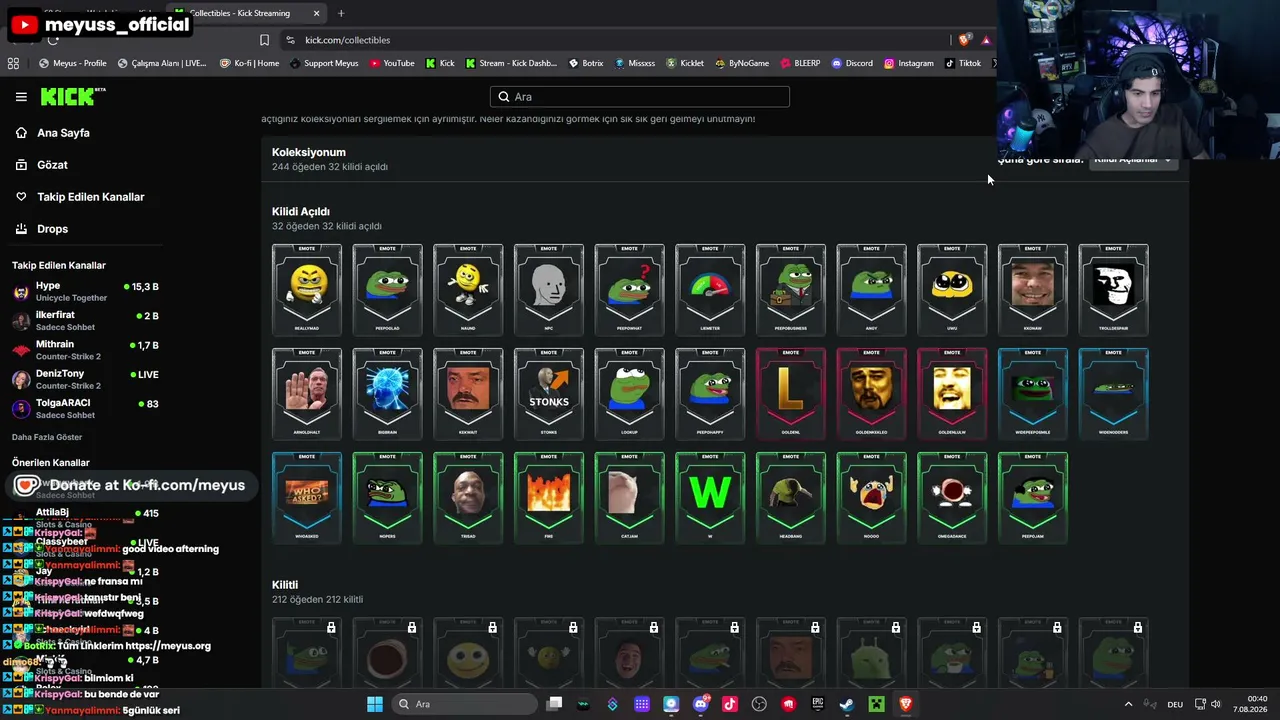Select the PEEPOJAM emote card
The height and width of the screenshot is (720, 1280).
1033,498
